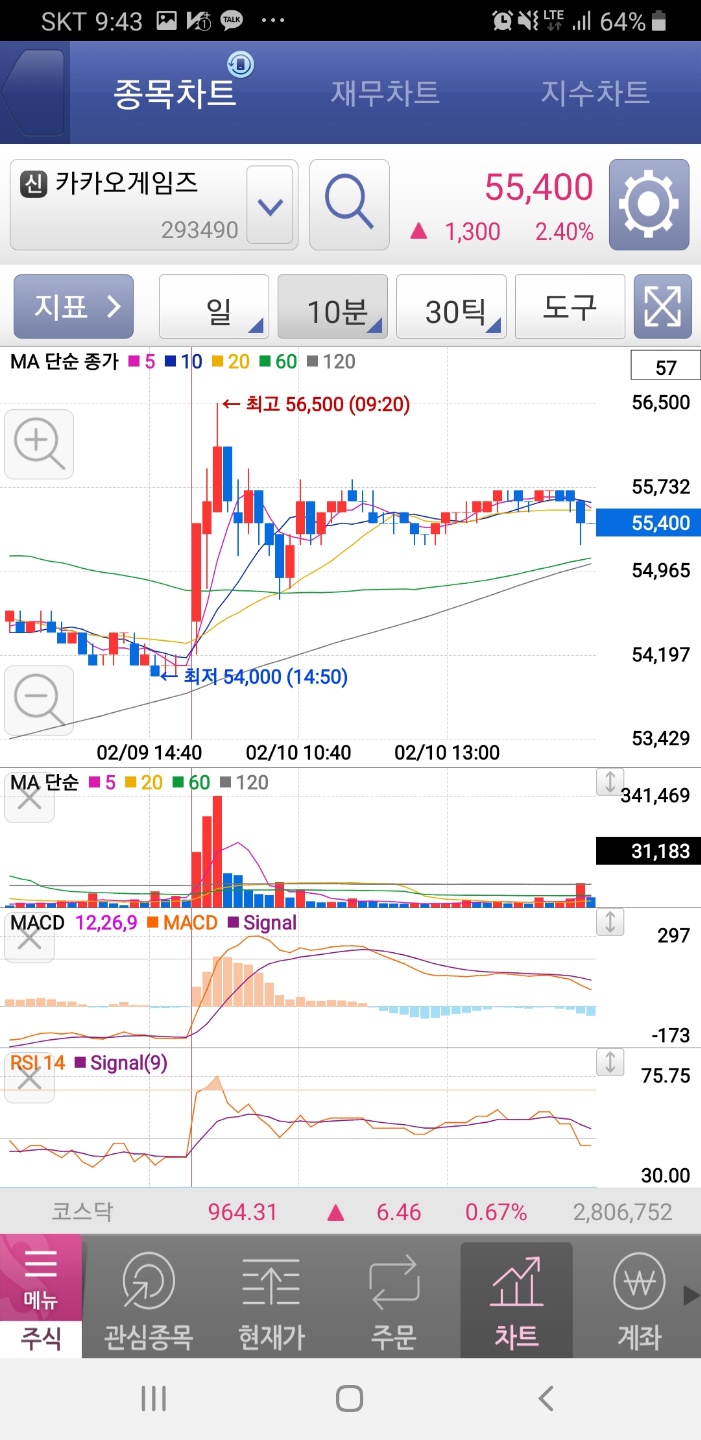701x1440 pixels.
Task: Tap MA 20 orange legend in price chart
Action: tap(231, 361)
